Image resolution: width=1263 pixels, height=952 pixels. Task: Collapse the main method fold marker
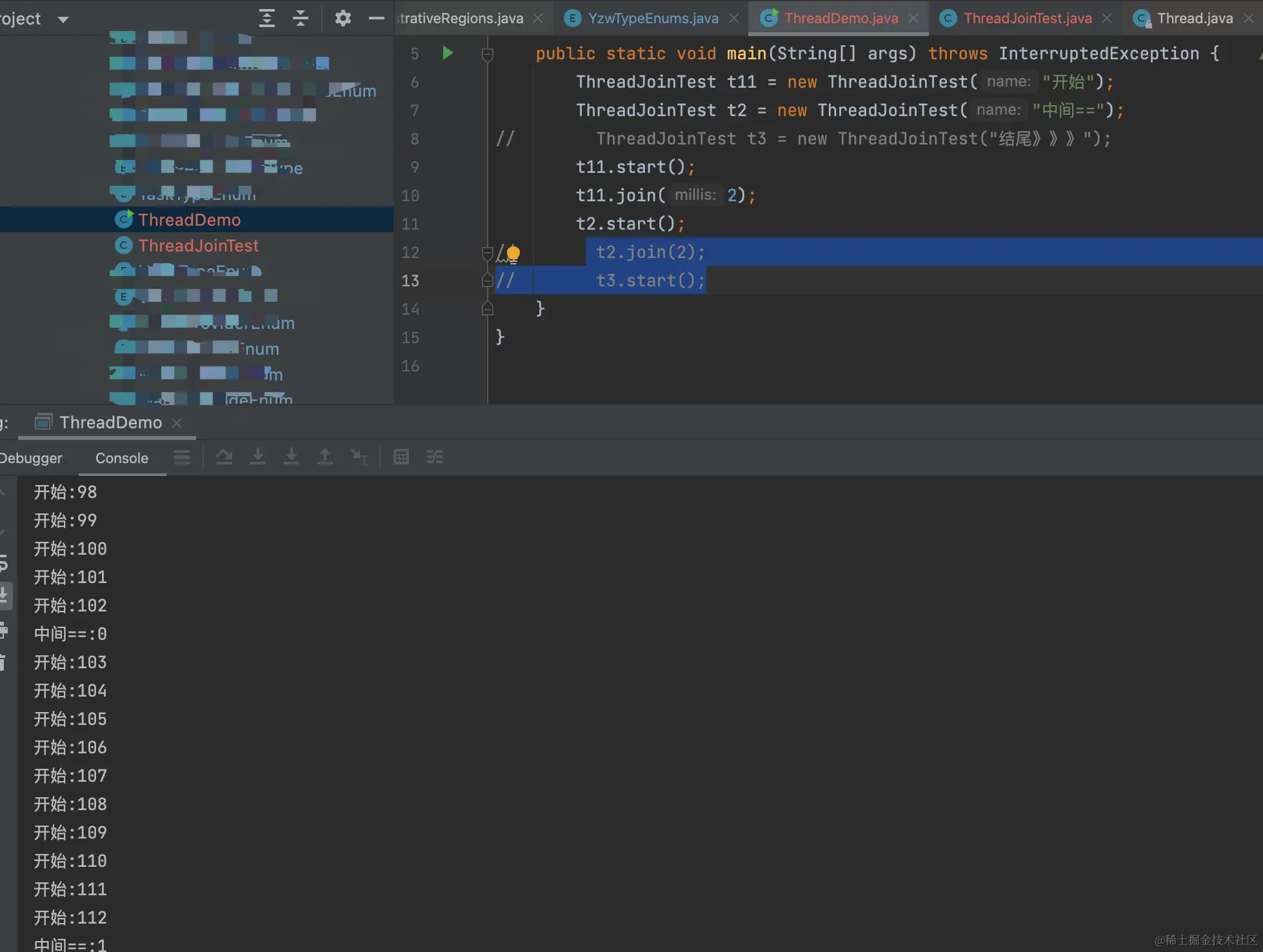(488, 54)
